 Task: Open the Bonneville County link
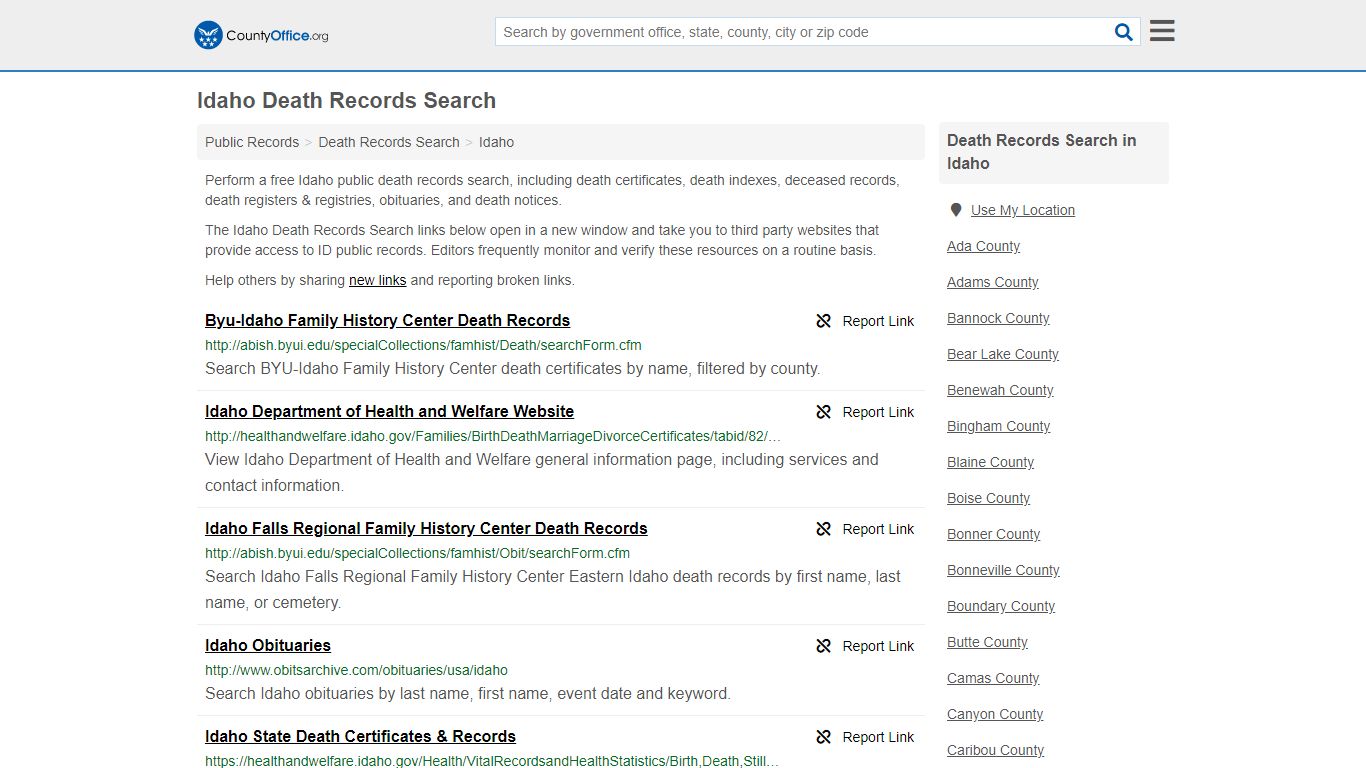pyautogui.click(x=1003, y=570)
